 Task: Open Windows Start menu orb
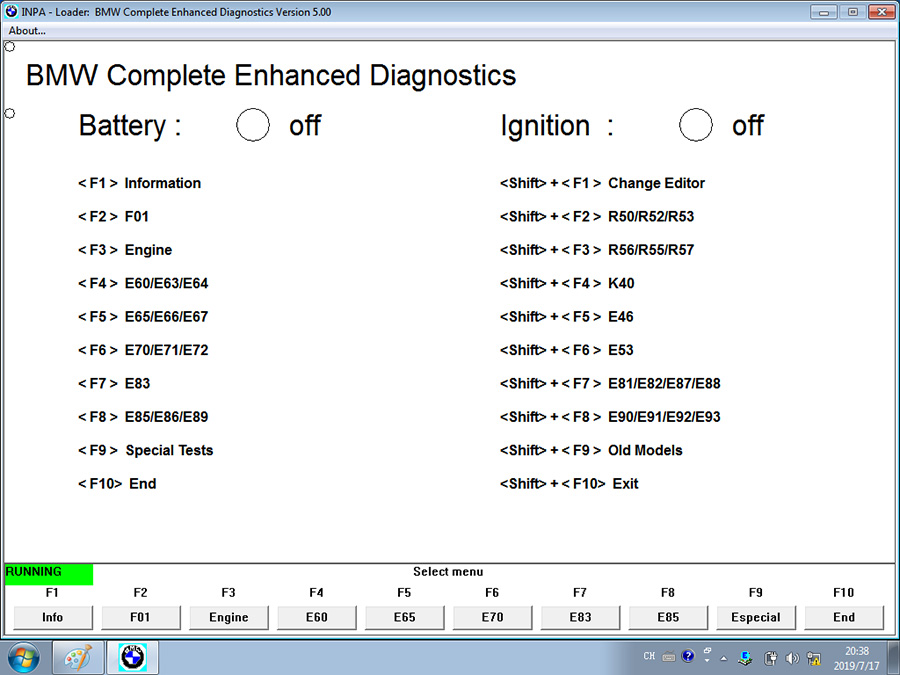tap(24, 658)
